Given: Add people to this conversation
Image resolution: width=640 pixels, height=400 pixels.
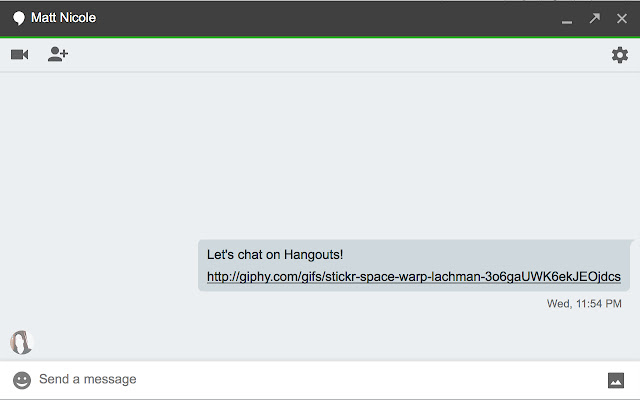Looking at the screenshot, I should (x=58, y=54).
